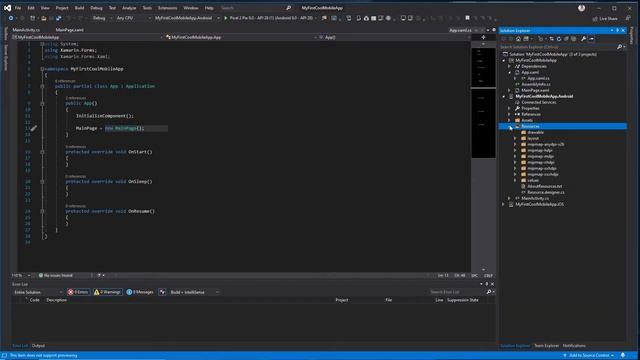Click the Preview Selected Items icon in Solution Explorer
This screenshot has height=360, width=640.
(x=591, y=39)
